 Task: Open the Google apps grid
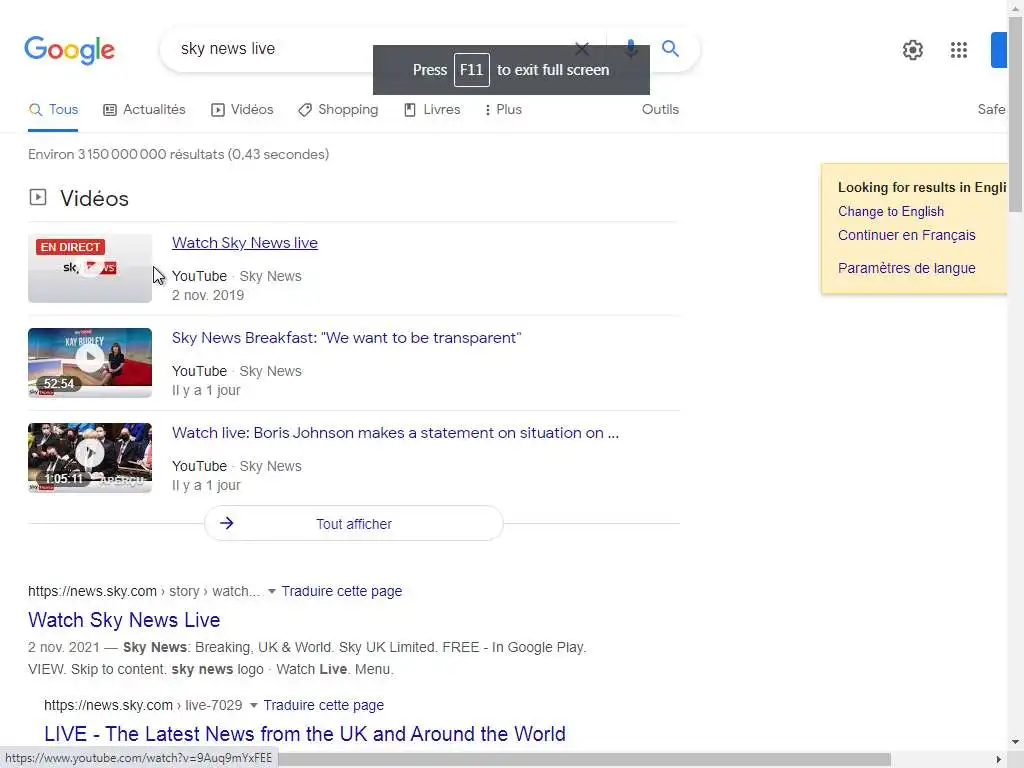coord(959,50)
